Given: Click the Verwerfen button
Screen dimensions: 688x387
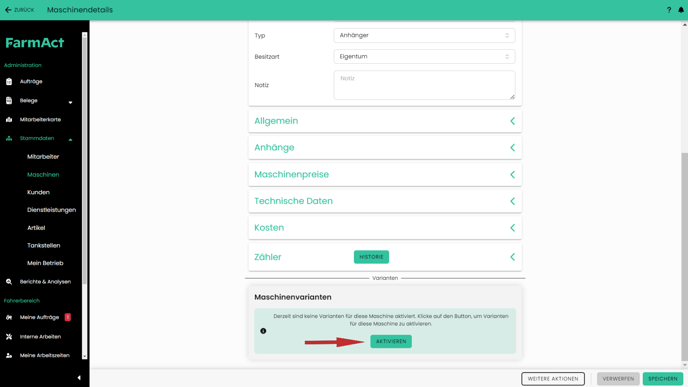Looking at the screenshot, I should point(618,379).
